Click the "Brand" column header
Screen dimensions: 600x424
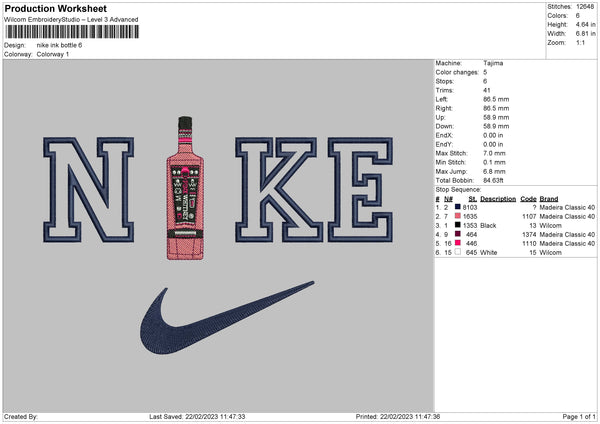click(x=549, y=199)
